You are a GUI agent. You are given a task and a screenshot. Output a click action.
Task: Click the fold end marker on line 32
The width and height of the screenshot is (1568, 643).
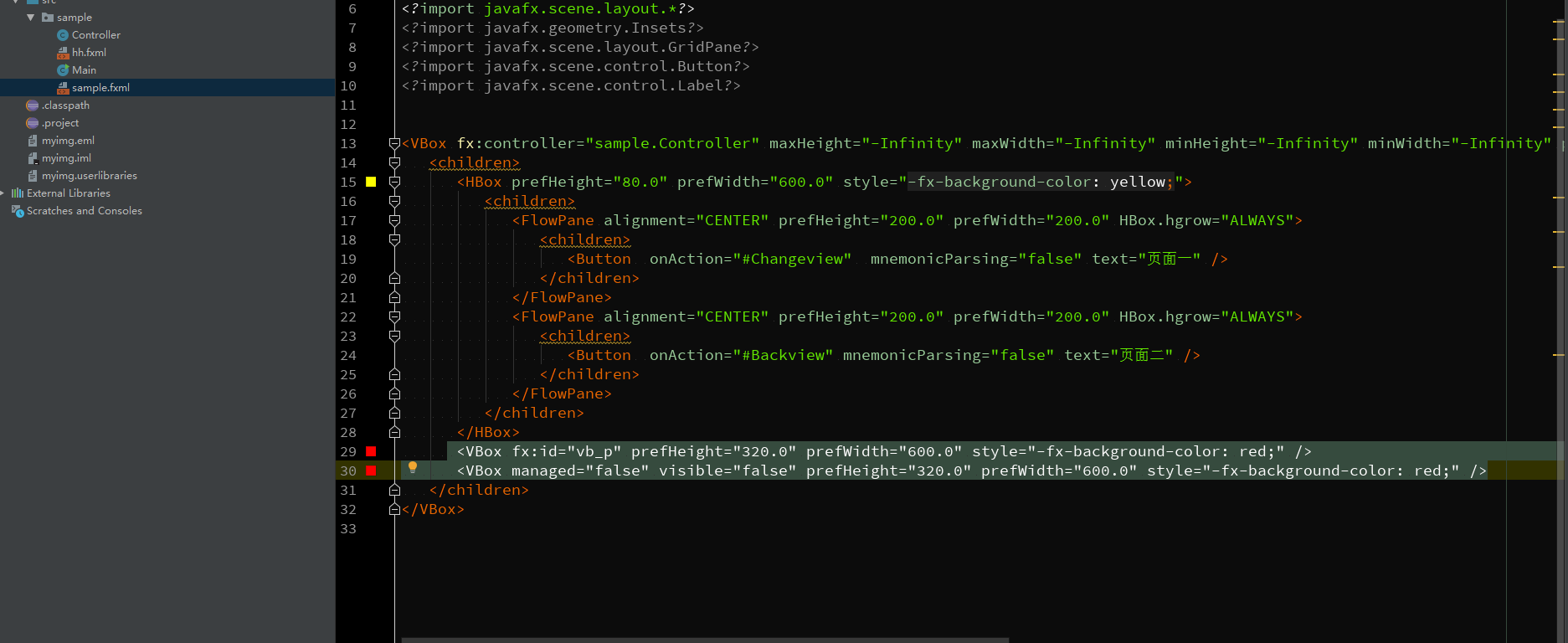[394, 509]
